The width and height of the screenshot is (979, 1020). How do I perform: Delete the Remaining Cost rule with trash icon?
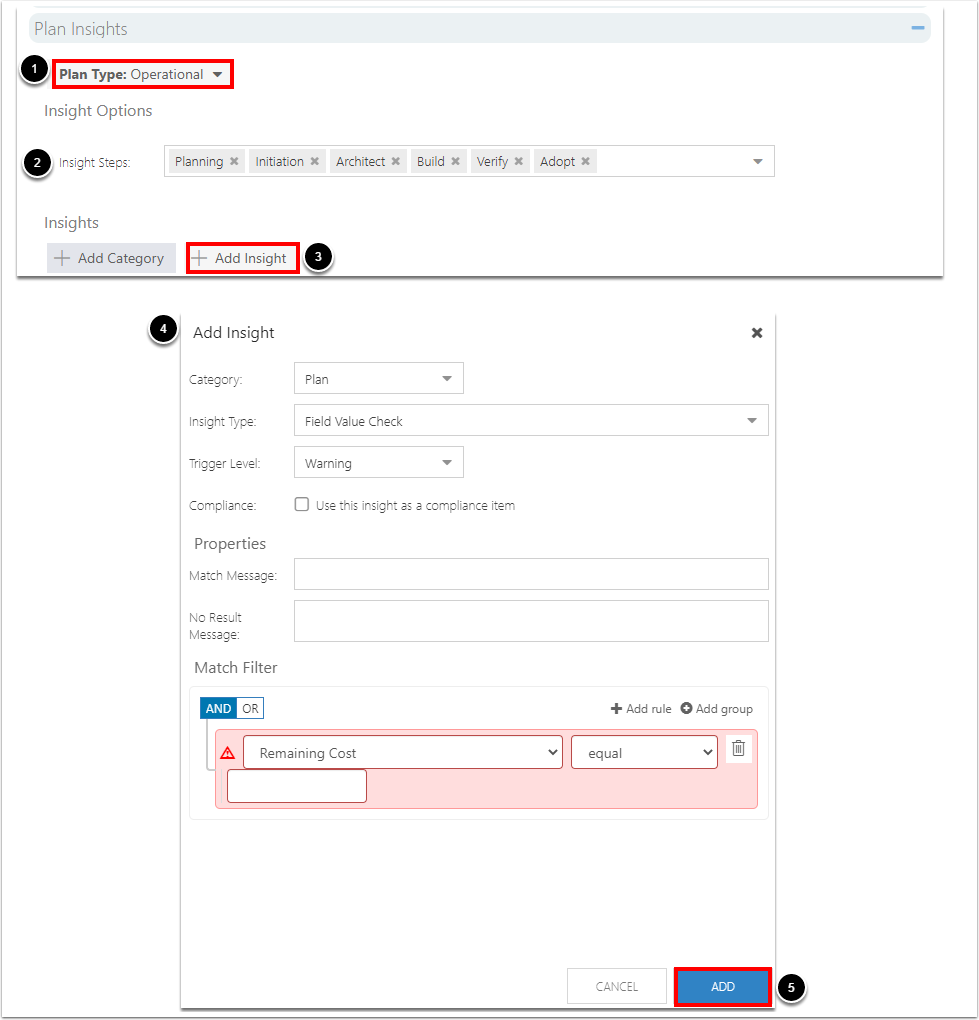(x=738, y=748)
